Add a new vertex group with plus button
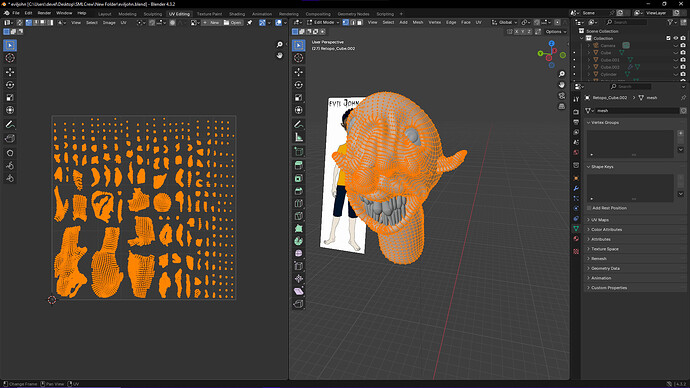Image resolution: width=690 pixels, height=388 pixels. (681, 133)
